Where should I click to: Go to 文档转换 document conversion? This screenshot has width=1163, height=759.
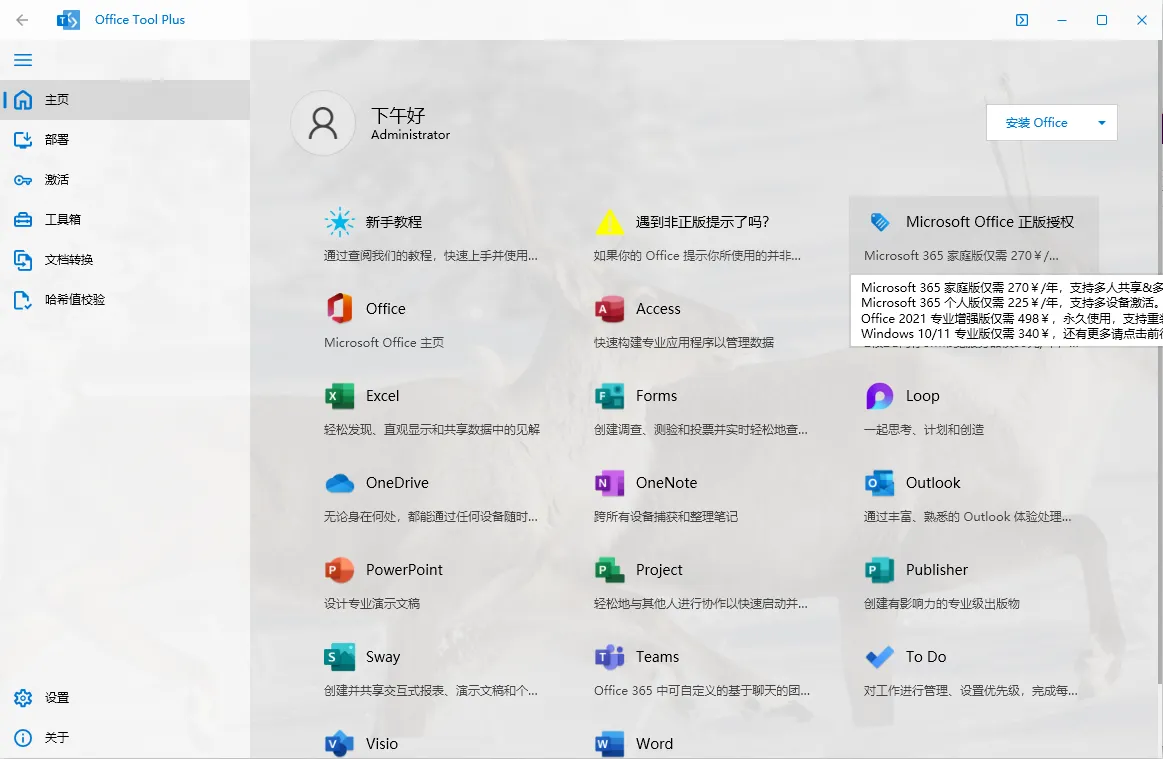[x=68, y=260]
